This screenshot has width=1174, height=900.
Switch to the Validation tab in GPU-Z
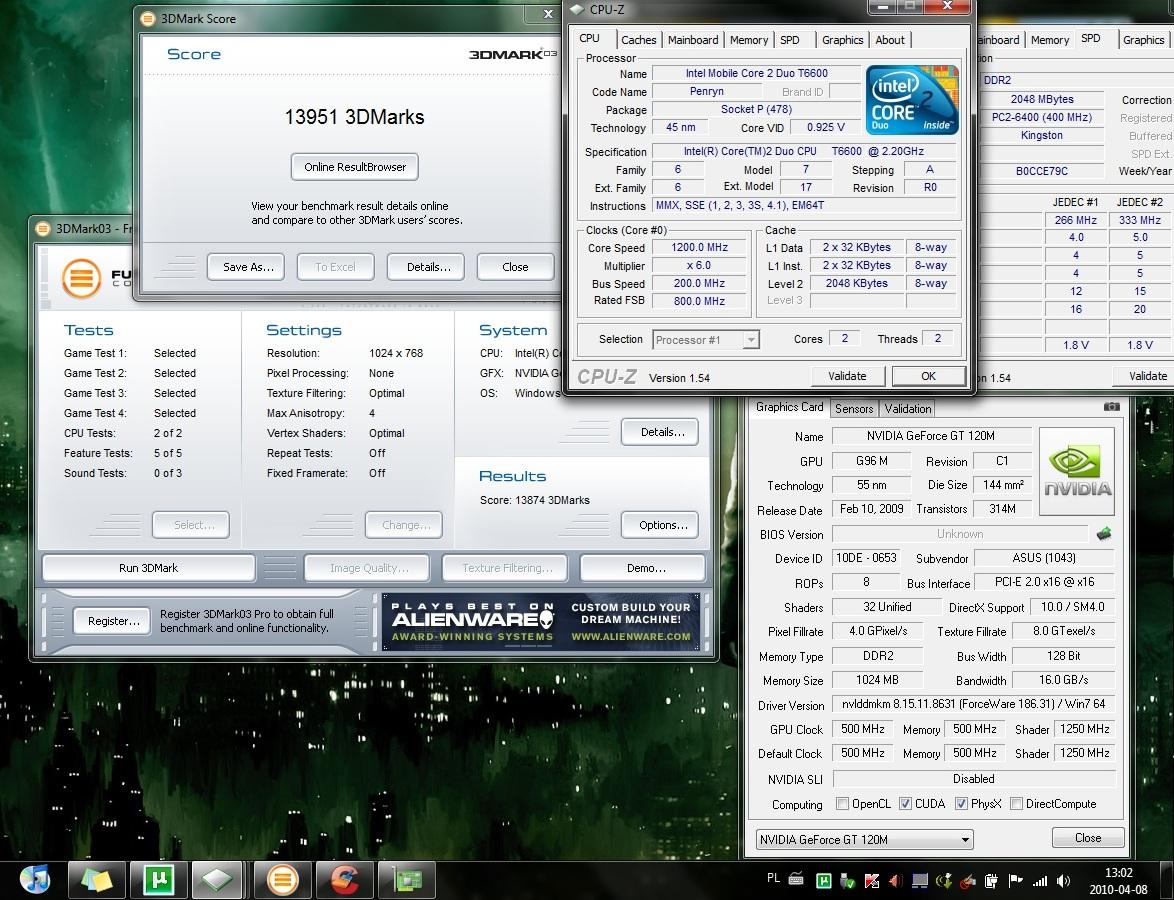pyautogui.click(x=907, y=409)
